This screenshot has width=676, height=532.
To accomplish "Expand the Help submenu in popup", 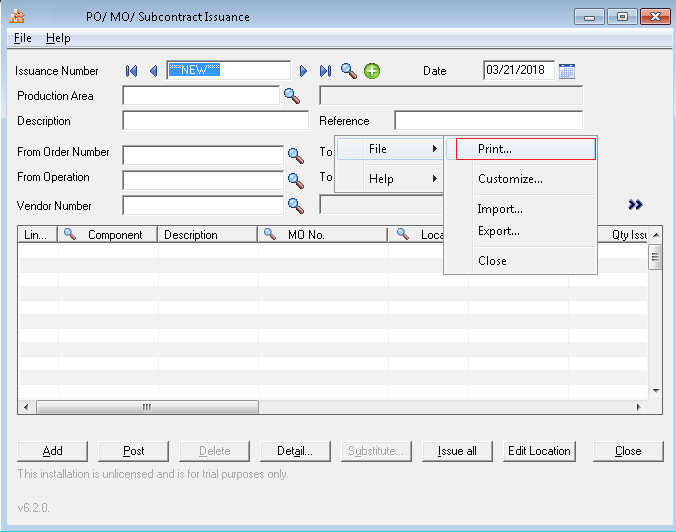I will pos(389,179).
